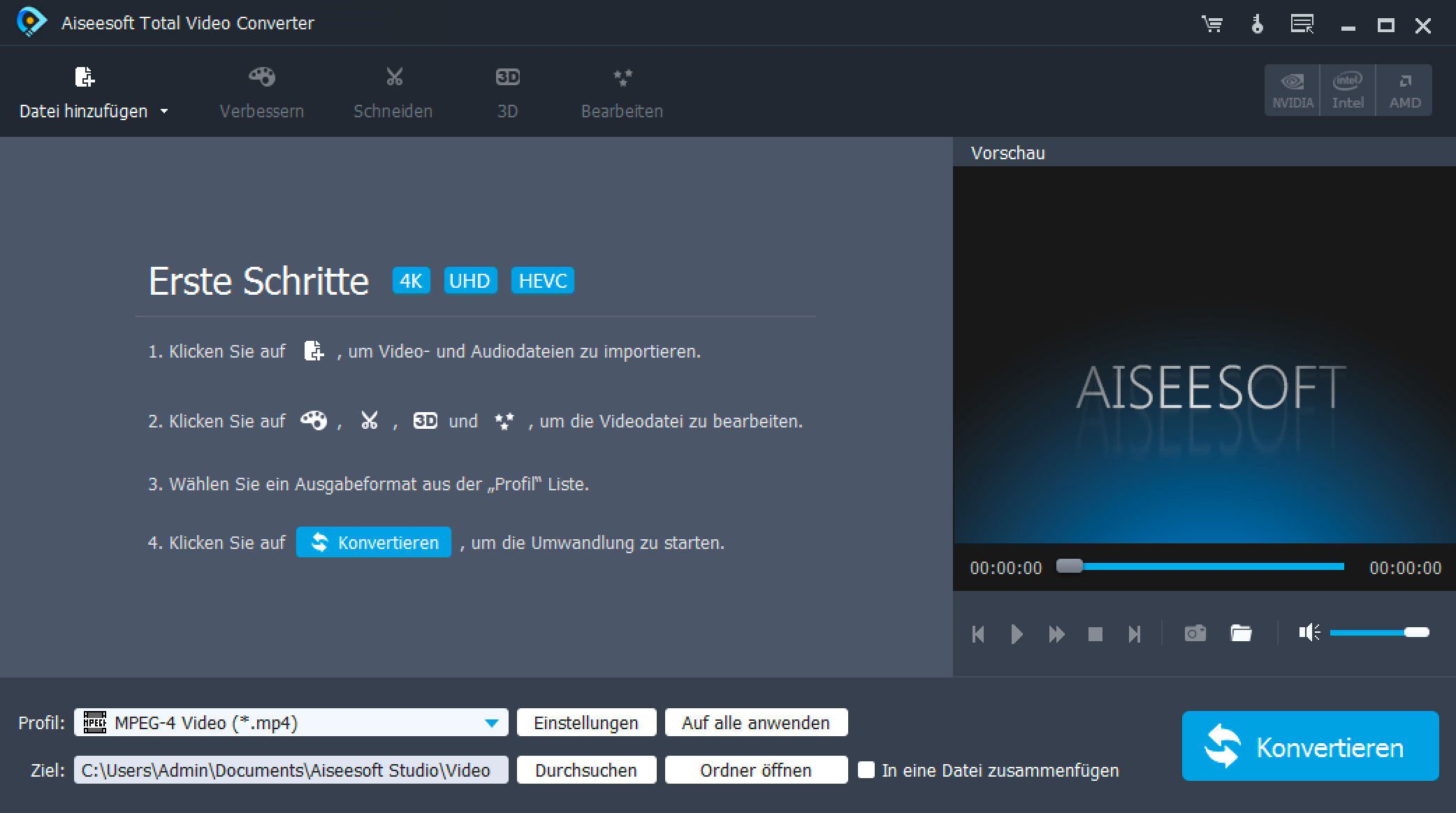Image resolution: width=1456 pixels, height=813 pixels.
Task: Open Einstellungen profile settings
Action: (x=586, y=722)
